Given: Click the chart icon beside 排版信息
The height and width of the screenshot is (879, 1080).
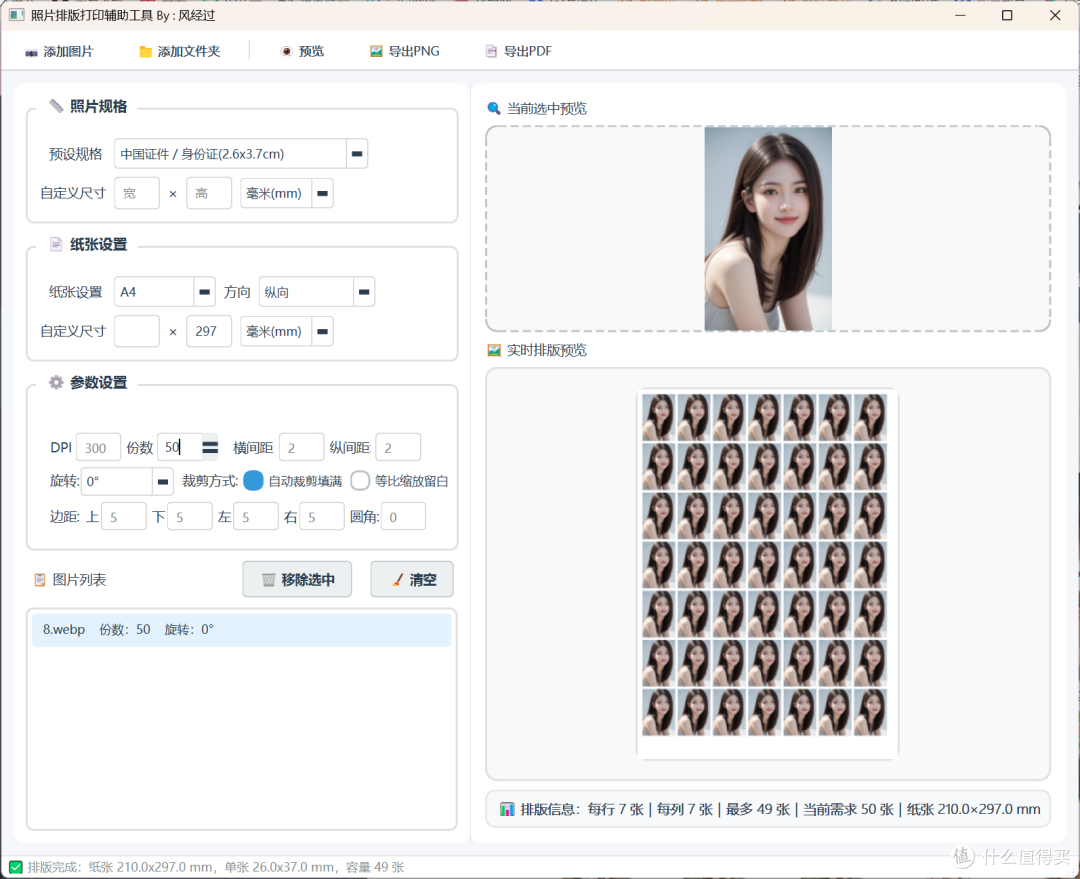Looking at the screenshot, I should [x=508, y=809].
